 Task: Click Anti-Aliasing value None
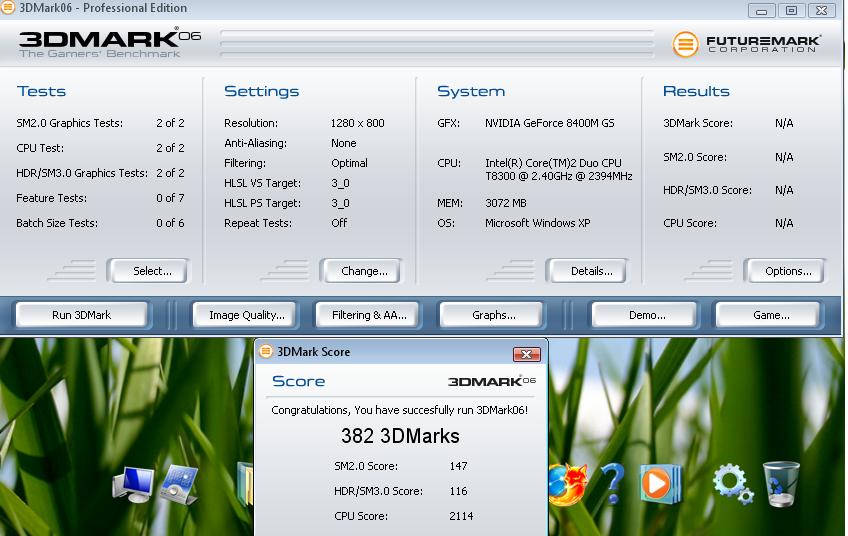coord(343,143)
